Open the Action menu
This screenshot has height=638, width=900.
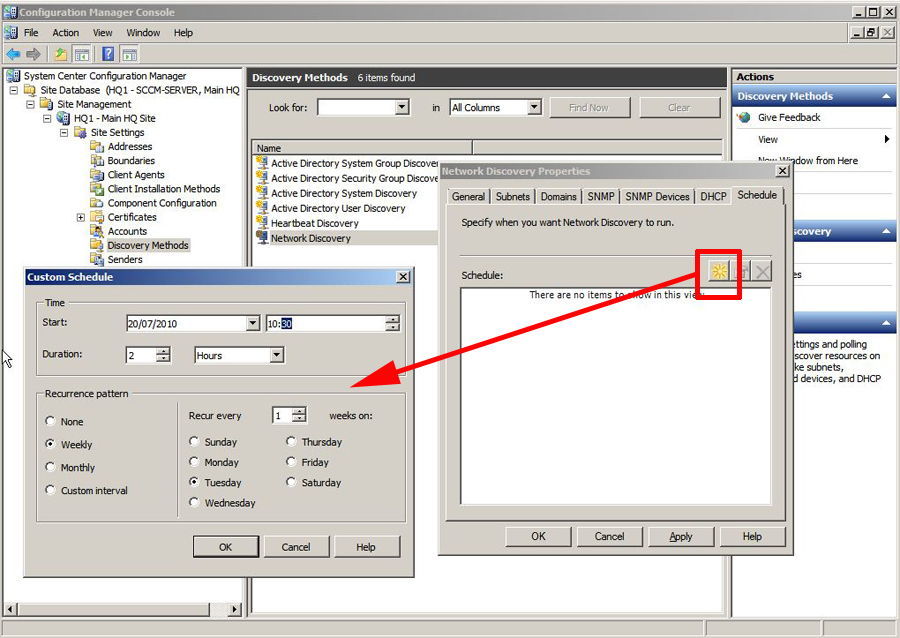(x=65, y=33)
